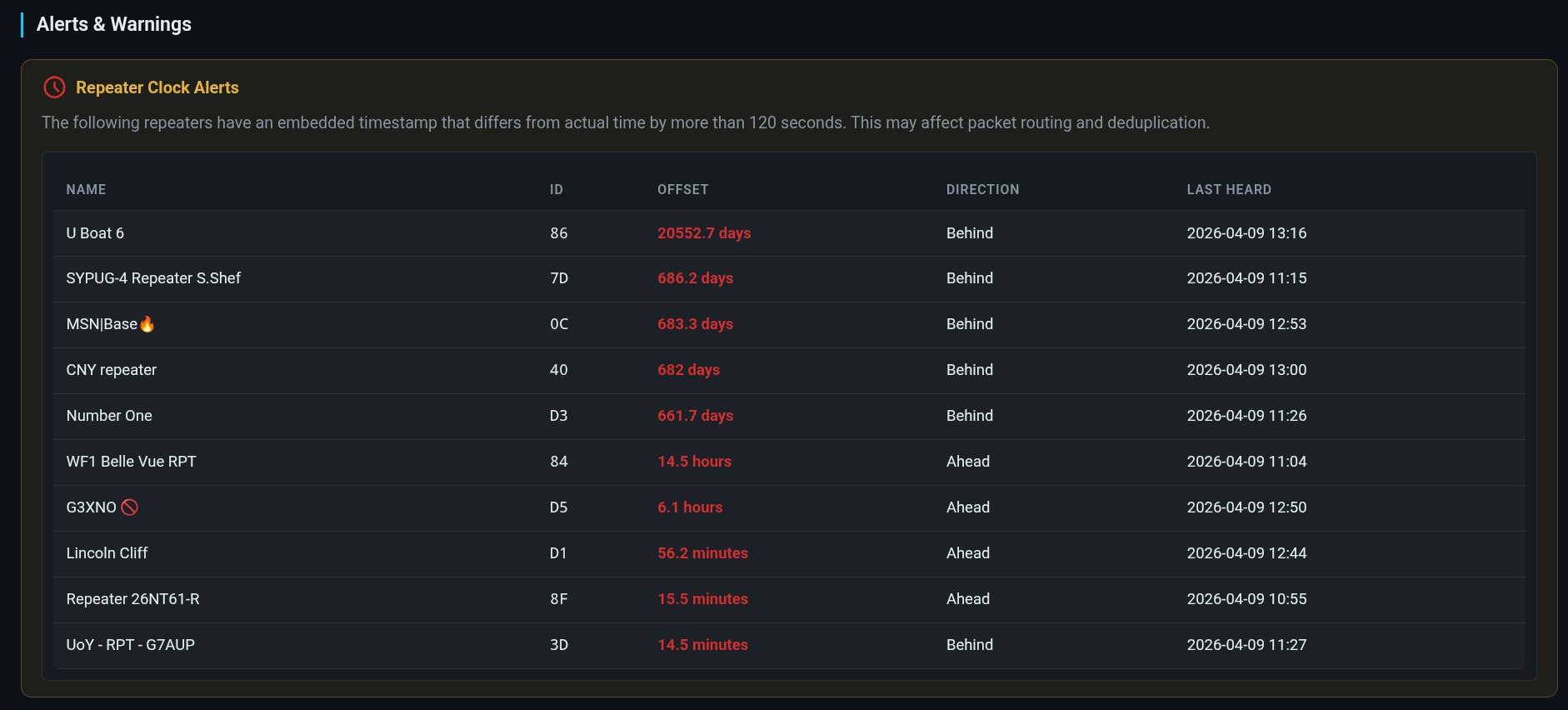Image resolution: width=1568 pixels, height=710 pixels.
Task: Click the Alerts & Warnings section title
Action: click(113, 24)
